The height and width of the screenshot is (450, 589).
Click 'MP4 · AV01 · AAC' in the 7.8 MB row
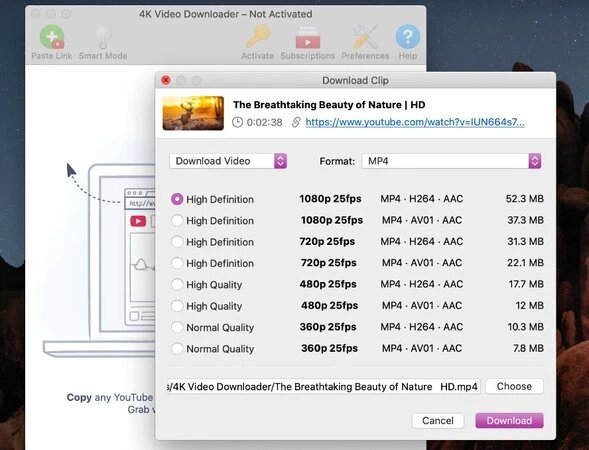point(422,349)
